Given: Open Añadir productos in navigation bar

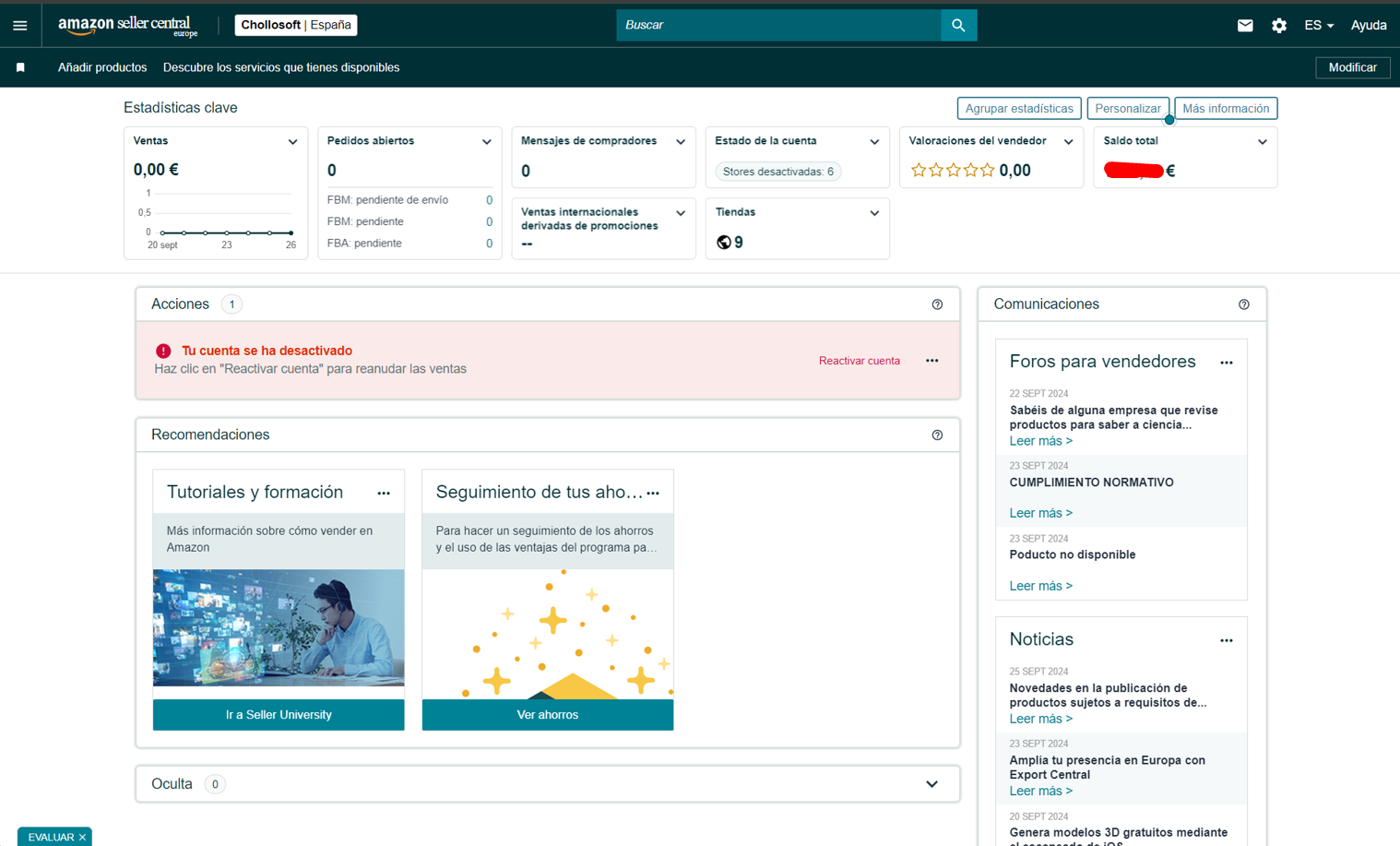Looking at the screenshot, I should point(102,67).
